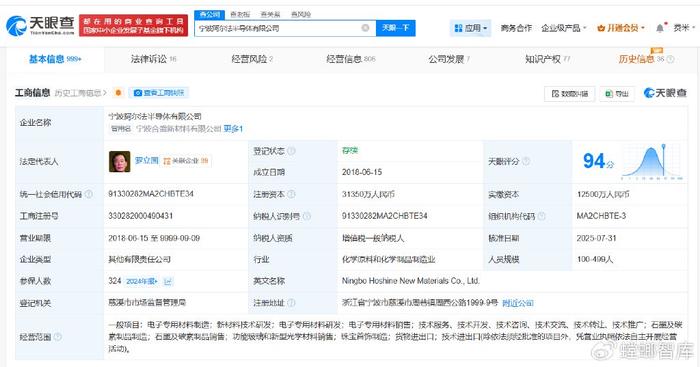This screenshot has height=367, width=700.
Task: Click the 天眼一下 search button
Action: [x=396, y=28]
